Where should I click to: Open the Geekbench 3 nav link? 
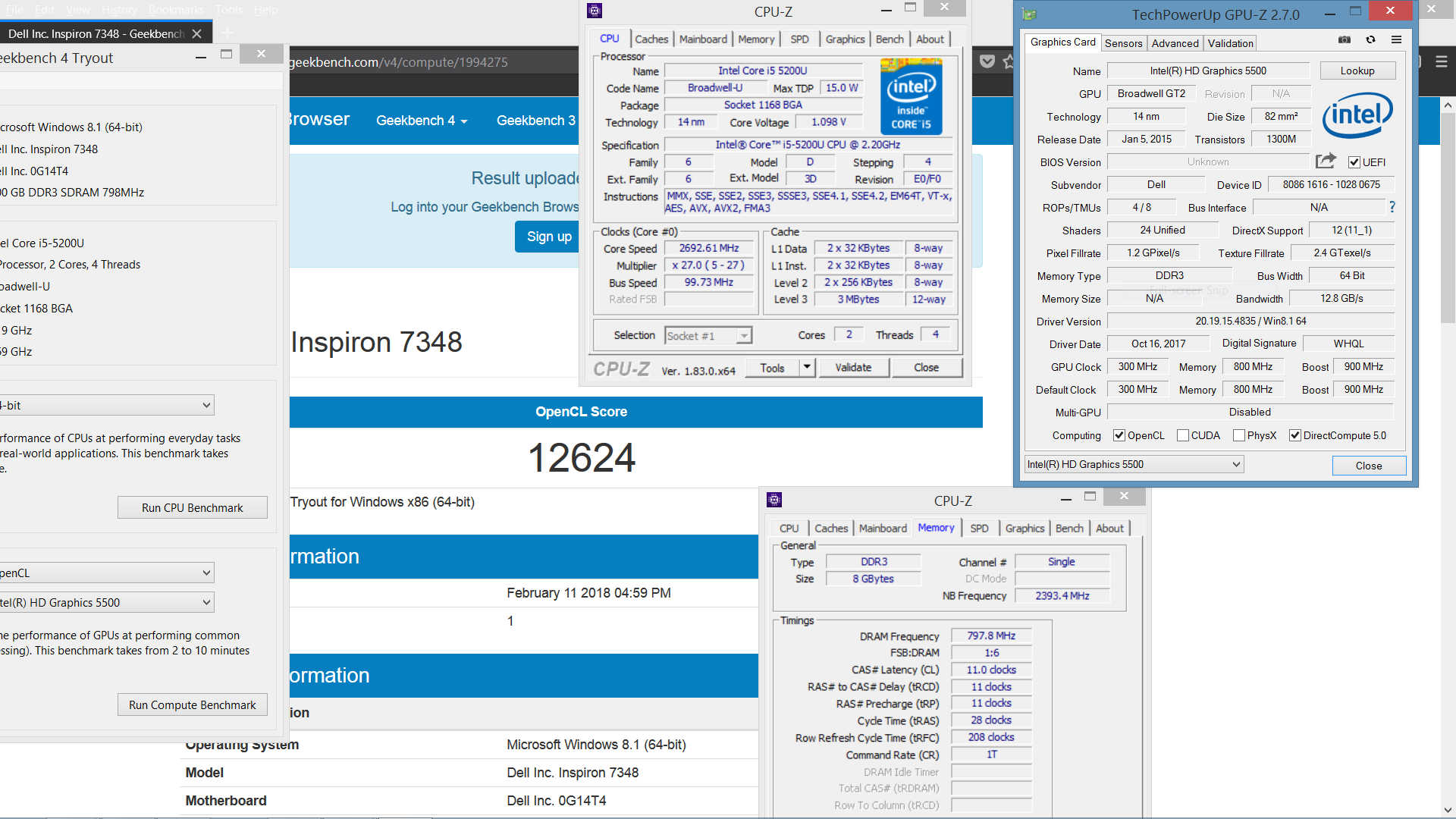tap(536, 121)
